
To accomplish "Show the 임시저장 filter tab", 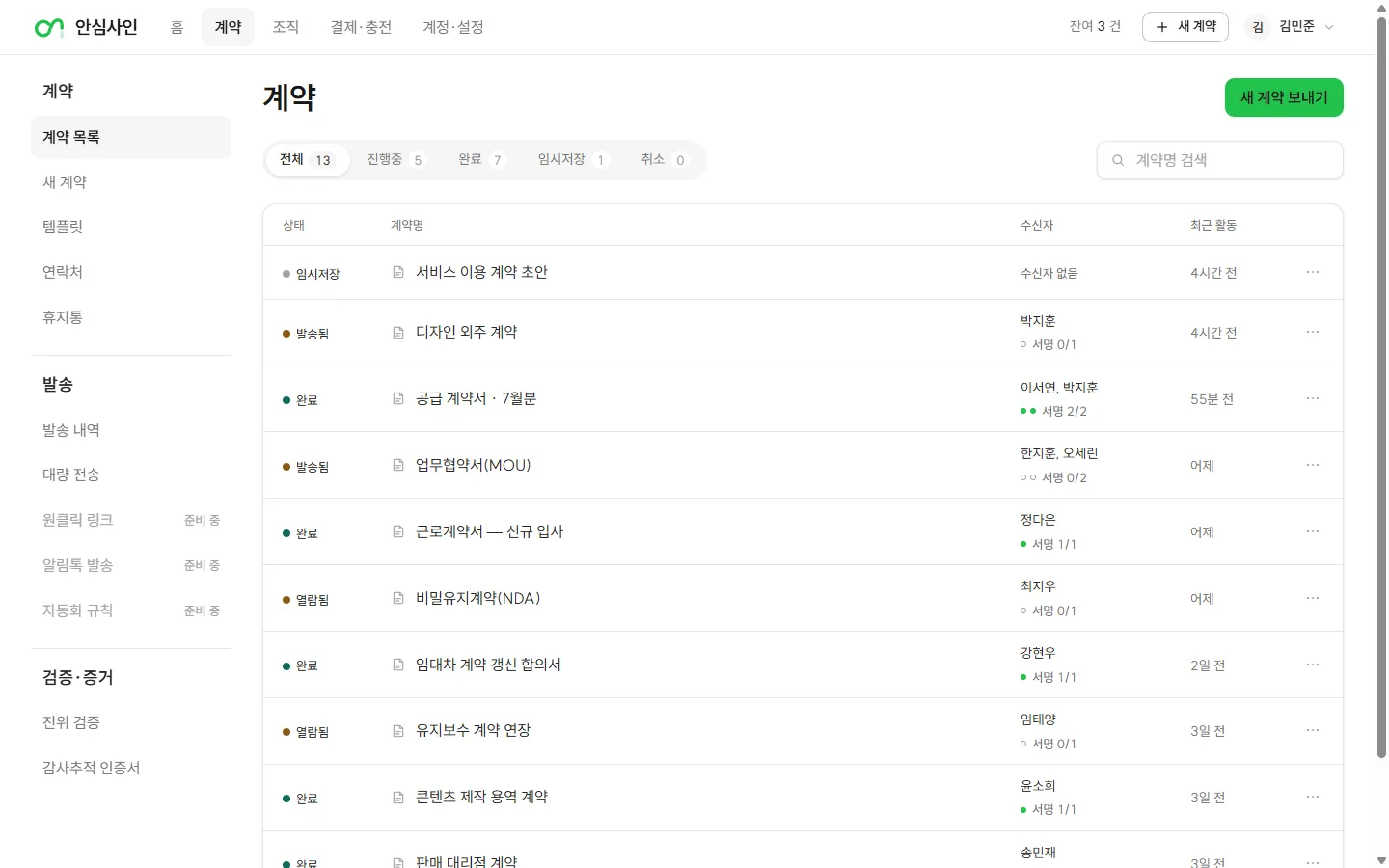I will click(572, 160).
